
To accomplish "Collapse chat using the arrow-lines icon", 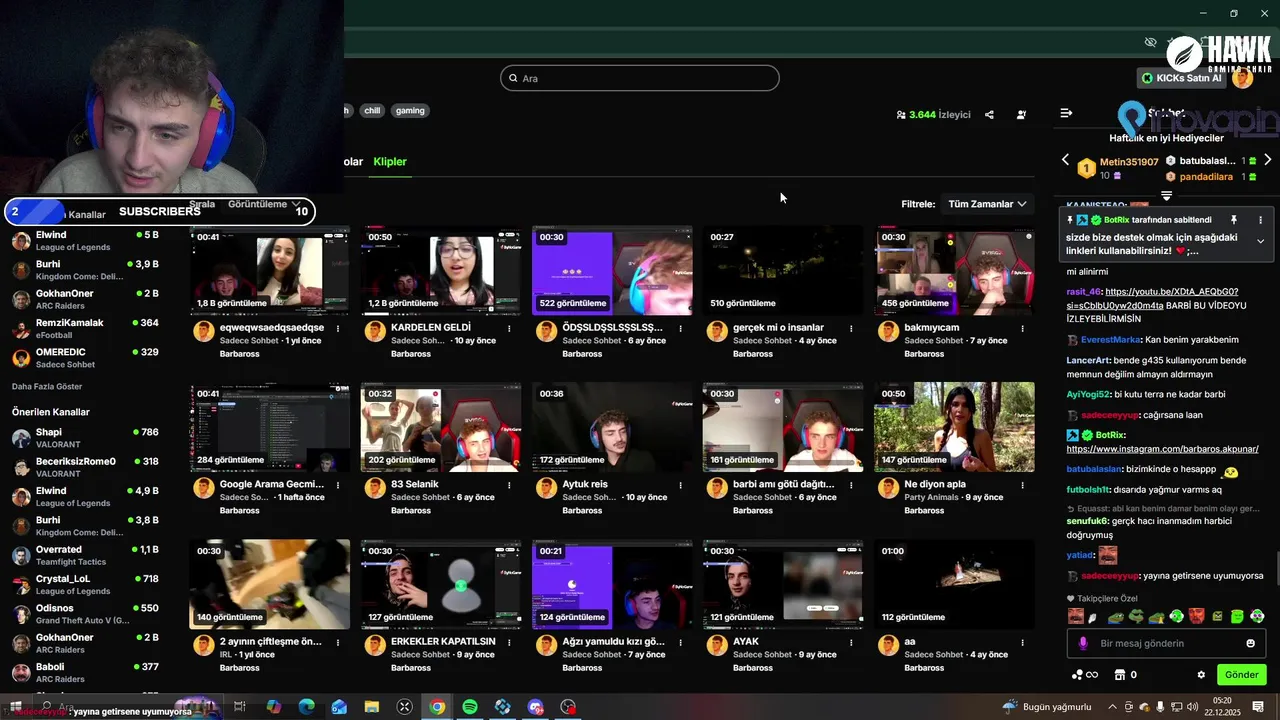I will tap(1066, 113).
